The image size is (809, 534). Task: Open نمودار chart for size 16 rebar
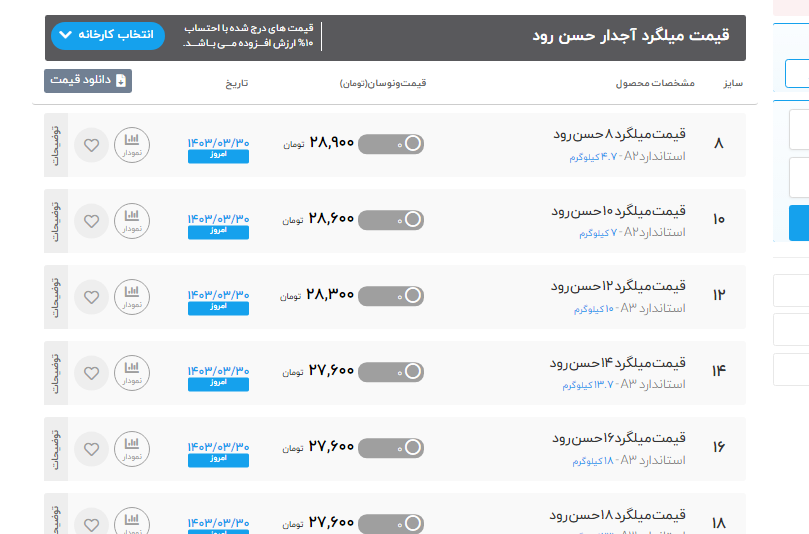131,449
